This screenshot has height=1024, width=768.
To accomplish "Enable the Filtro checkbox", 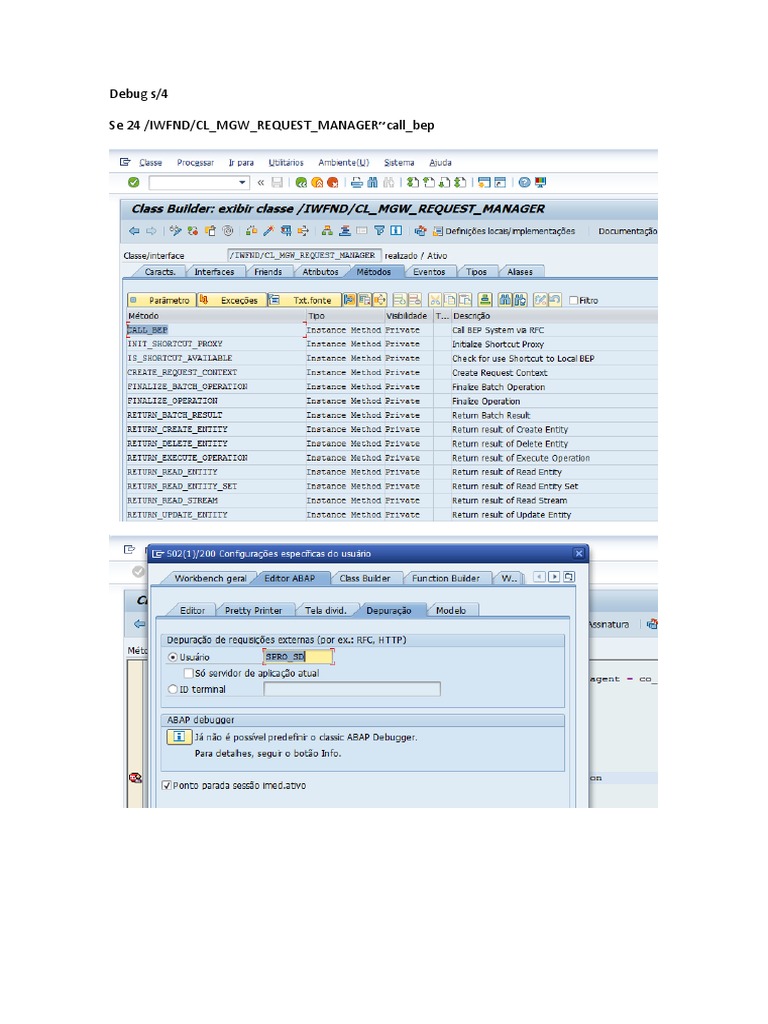I will pos(573,300).
